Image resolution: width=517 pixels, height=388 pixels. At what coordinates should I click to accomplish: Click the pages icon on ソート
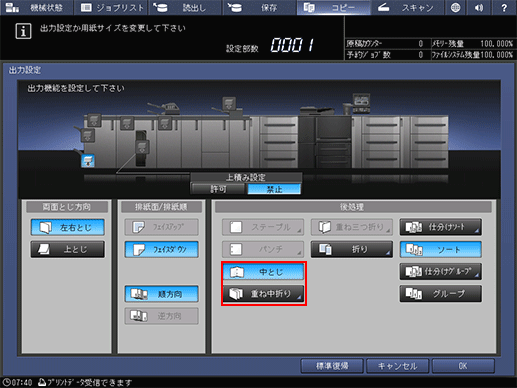pyautogui.click(x=414, y=249)
